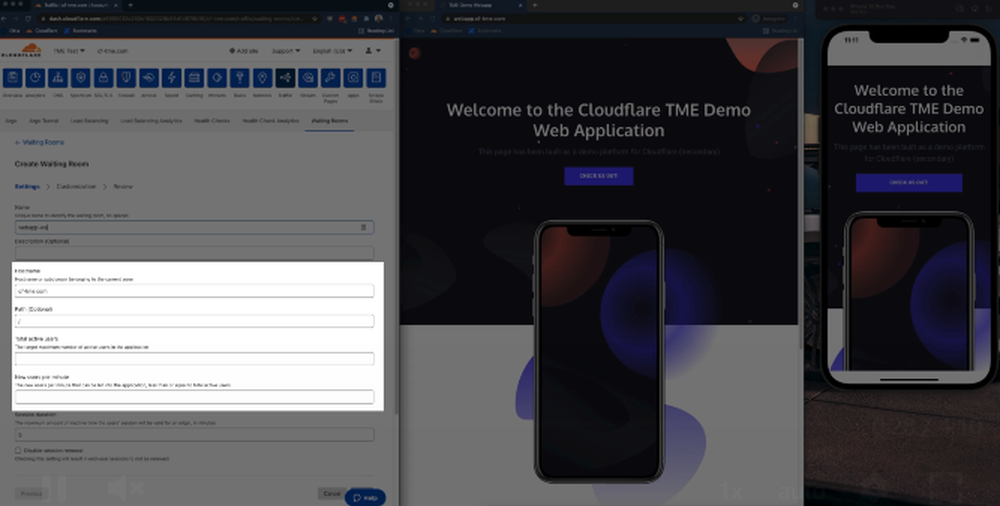Go back via the Waiting Rooms link
The height and width of the screenshot is (506, 1000).
point(40,142)
